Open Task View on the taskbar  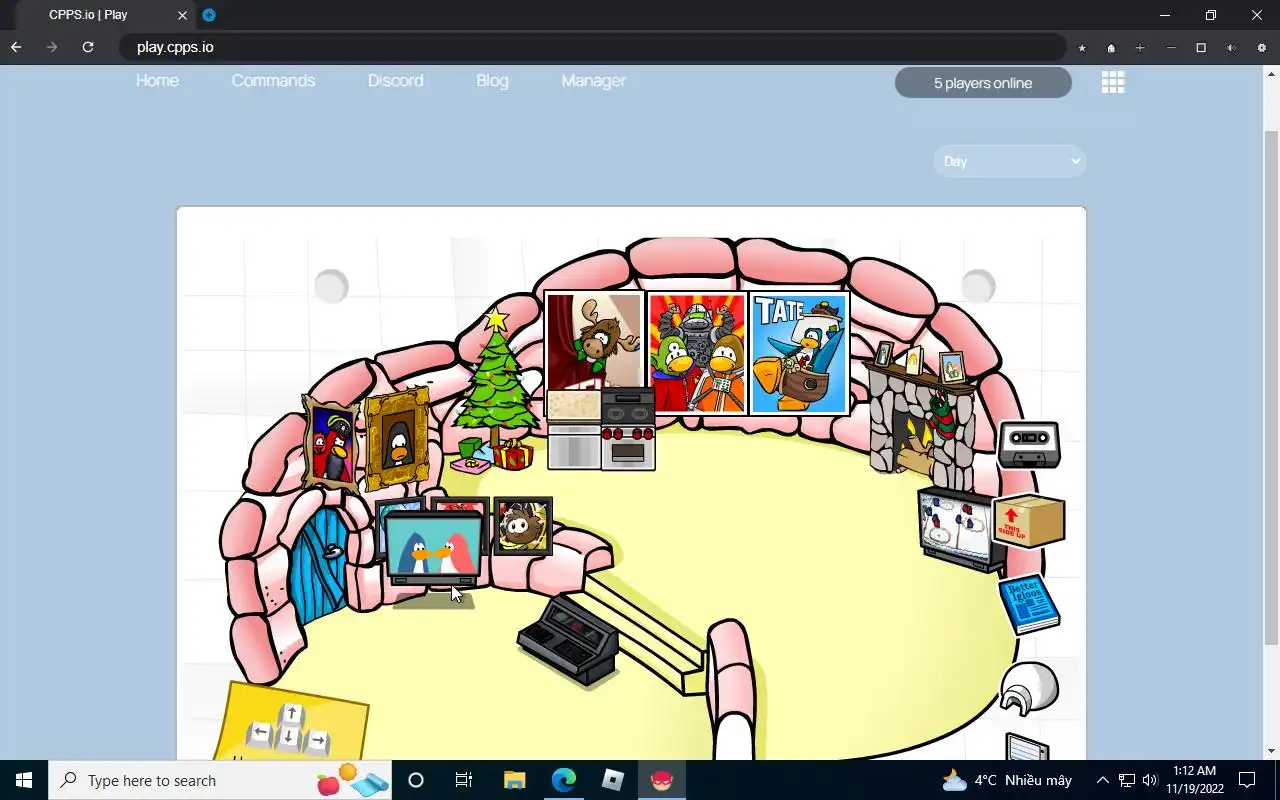pyautogui.click(x=464, y=780)
